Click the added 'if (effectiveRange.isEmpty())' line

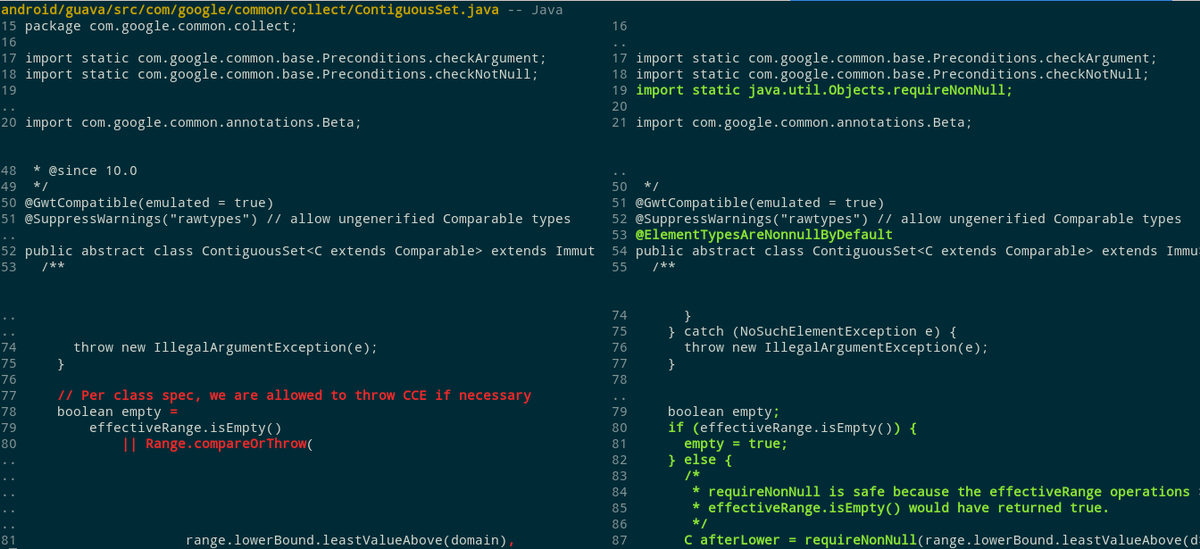pos(792,428)
